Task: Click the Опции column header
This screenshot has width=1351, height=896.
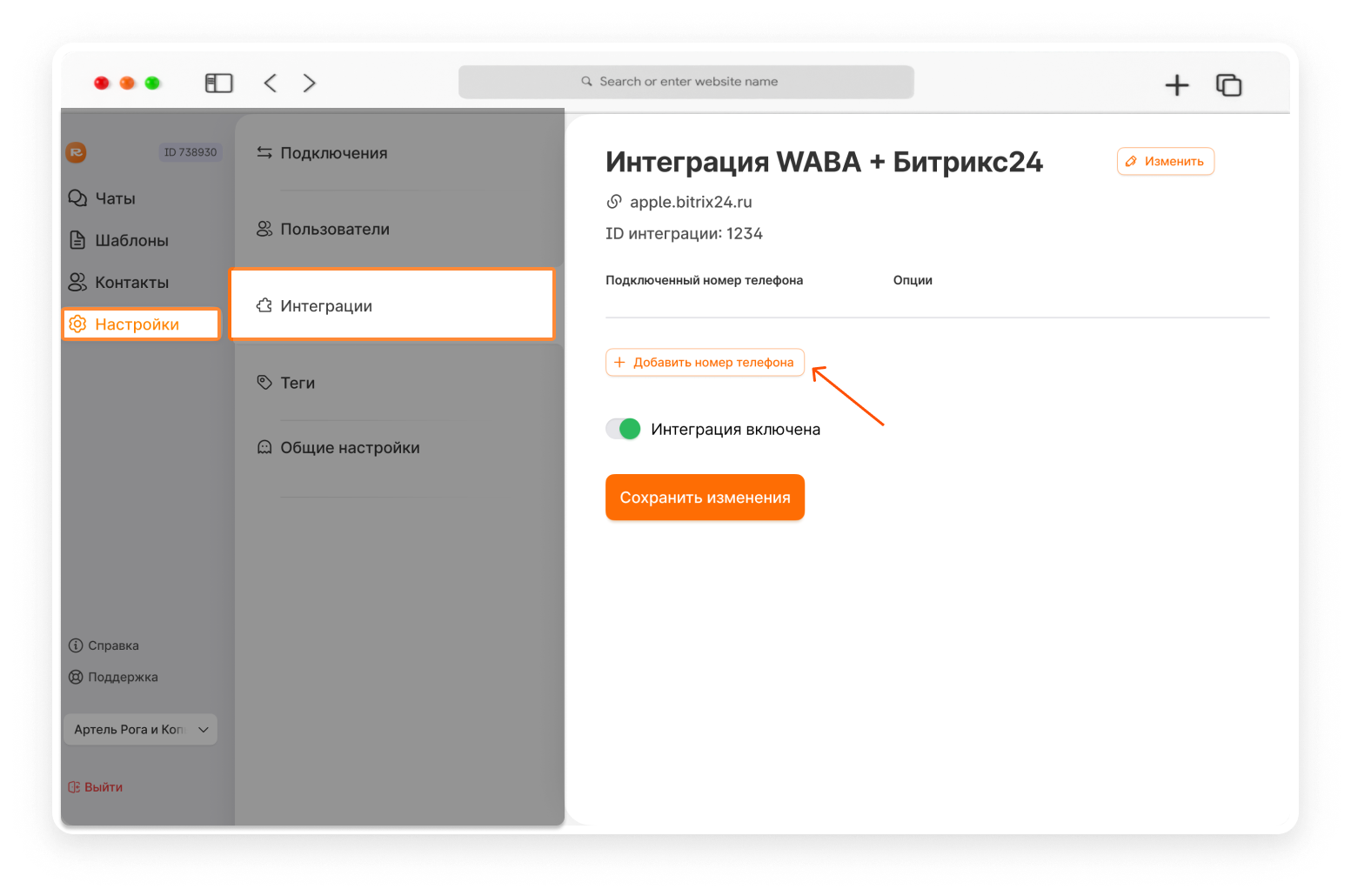Action: pos(913,280)
